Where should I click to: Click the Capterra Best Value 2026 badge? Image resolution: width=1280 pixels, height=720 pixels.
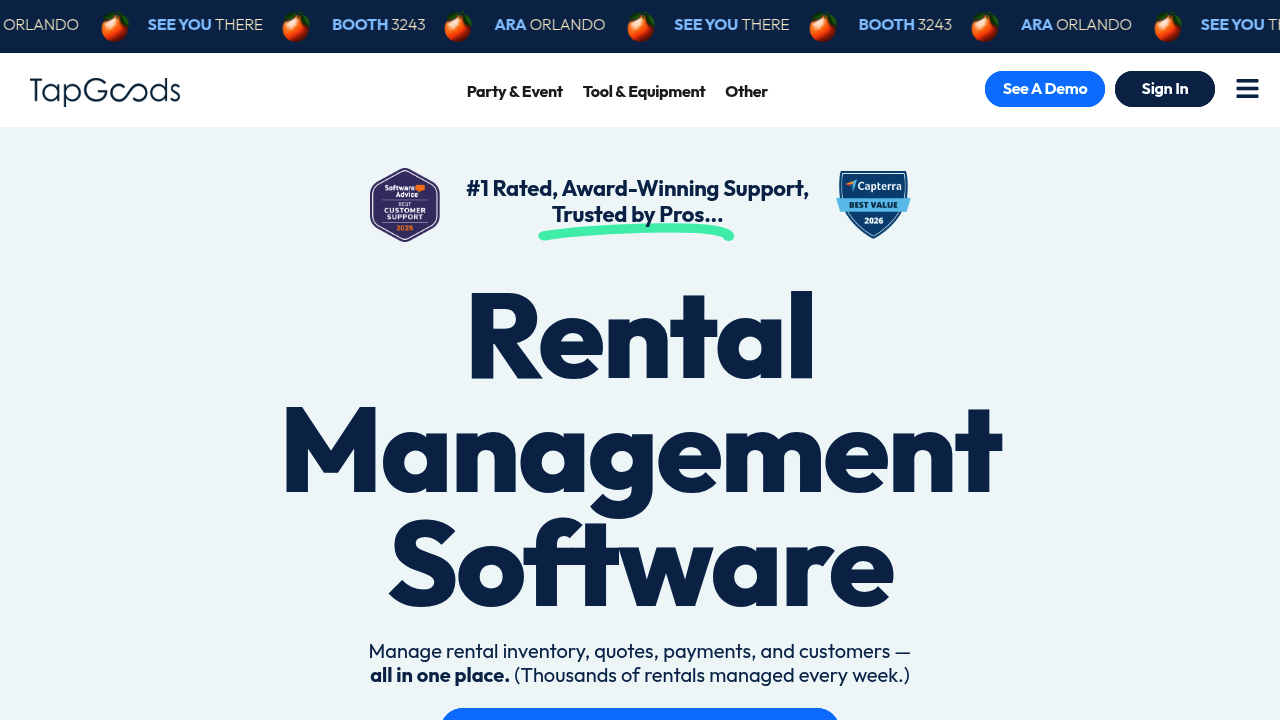[873, 204]
